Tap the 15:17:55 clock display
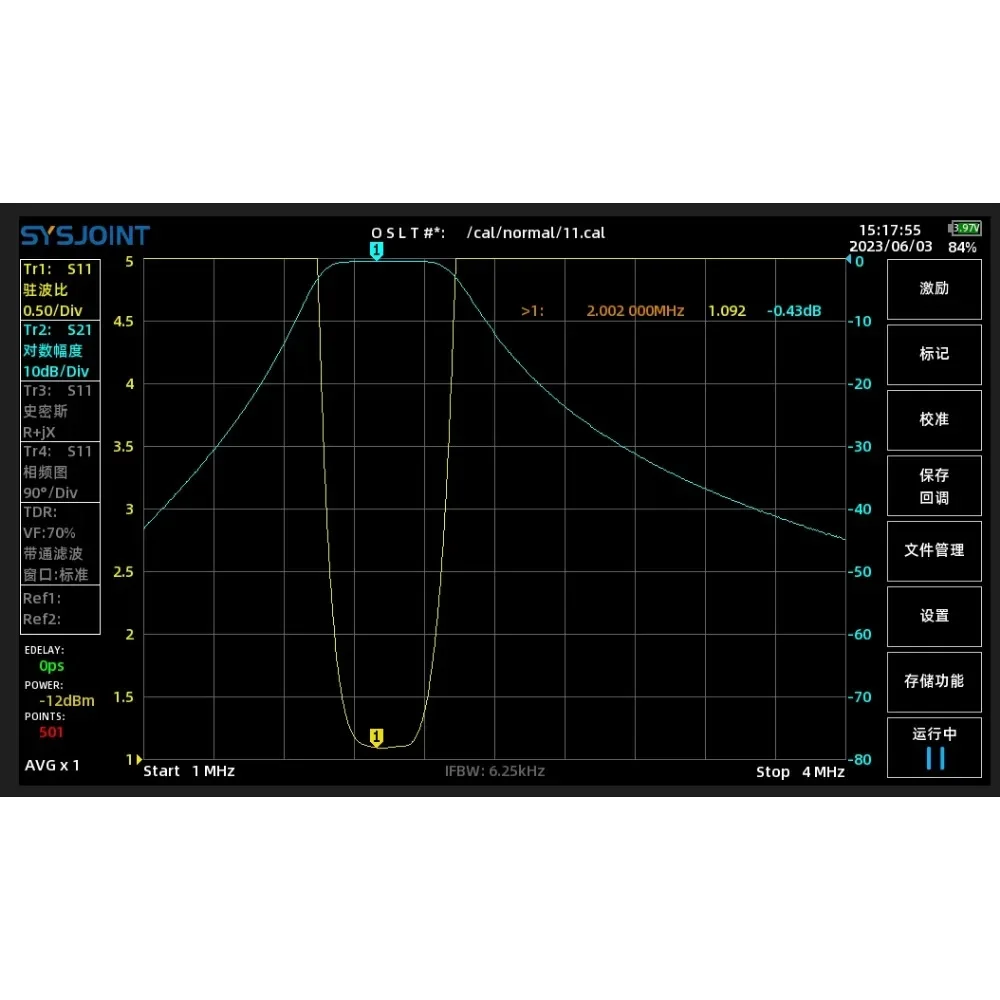 click(890, 230)
